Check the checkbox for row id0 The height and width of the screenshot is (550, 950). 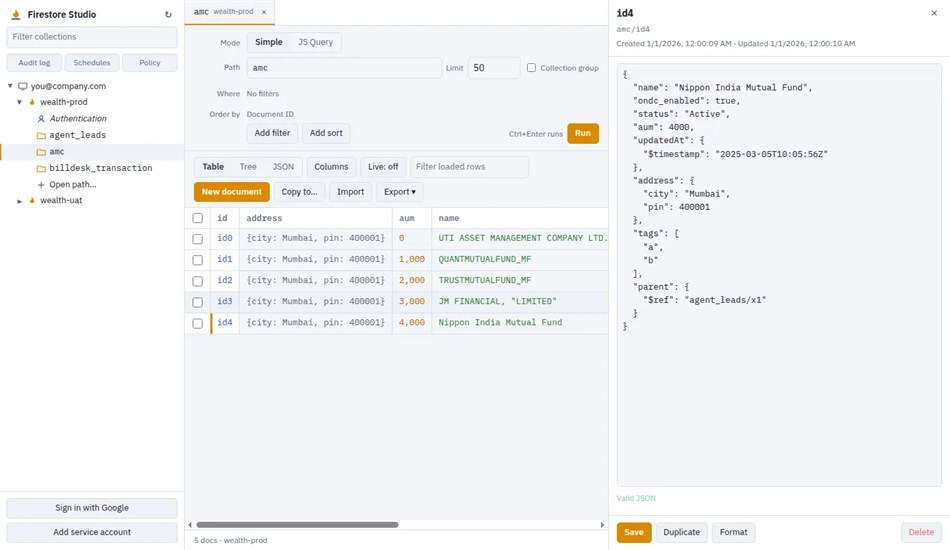click(x=198, y=239)
